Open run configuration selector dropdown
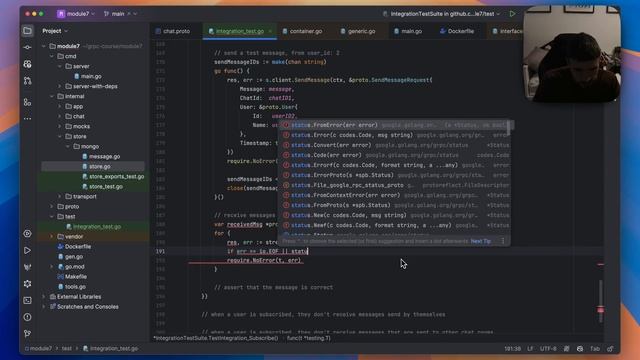Image resolution: width=640 pixels, height=360 pixels. 442,14
